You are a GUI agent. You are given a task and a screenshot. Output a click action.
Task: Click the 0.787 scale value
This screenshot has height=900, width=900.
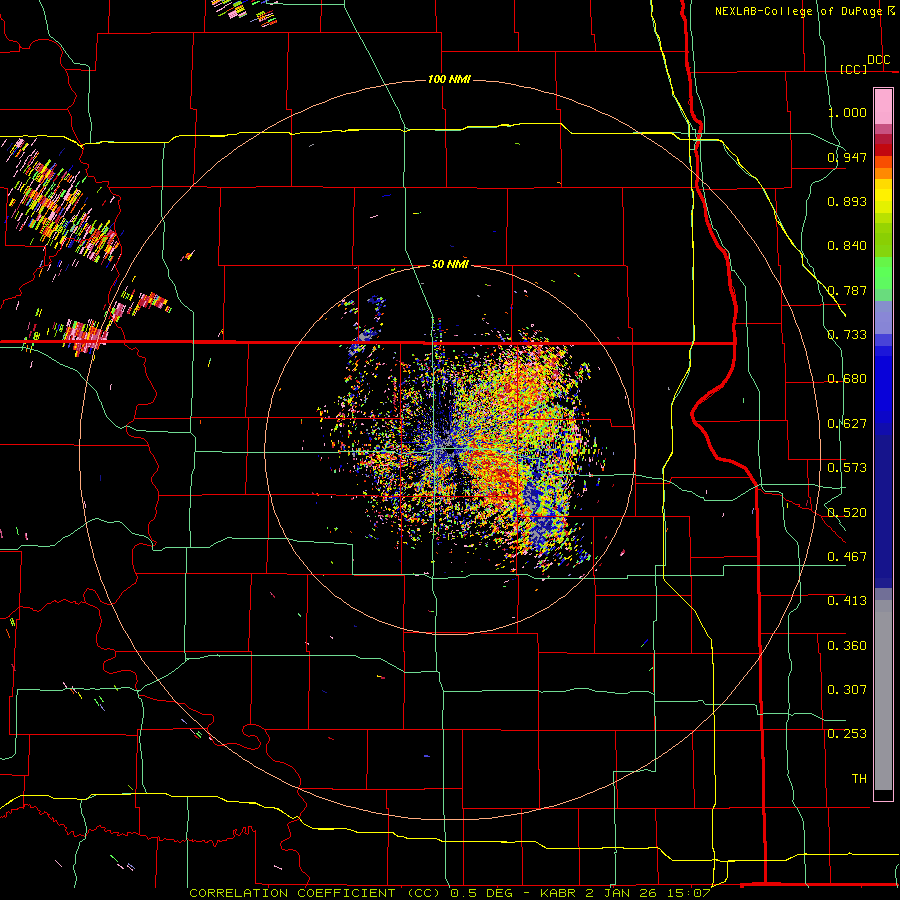(x=847, y=290)
